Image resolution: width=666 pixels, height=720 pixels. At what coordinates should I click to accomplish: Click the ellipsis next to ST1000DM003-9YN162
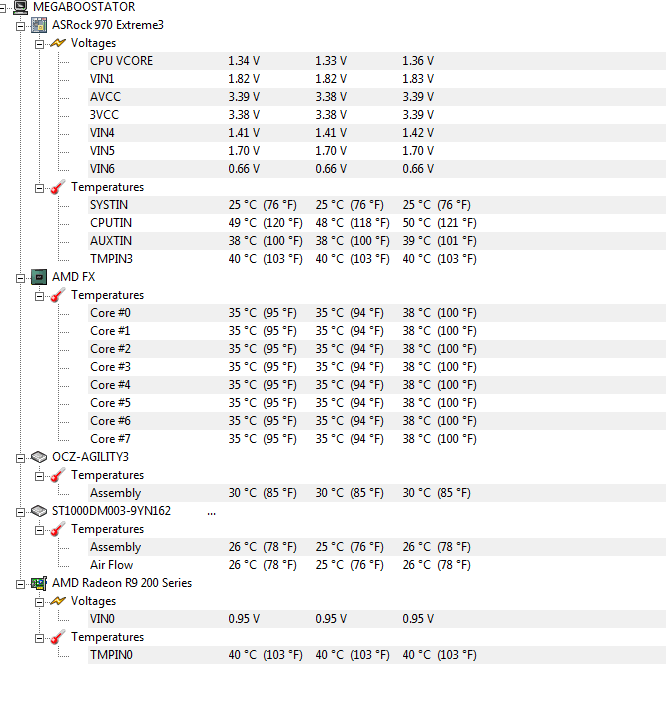click(x=211, y=514)
